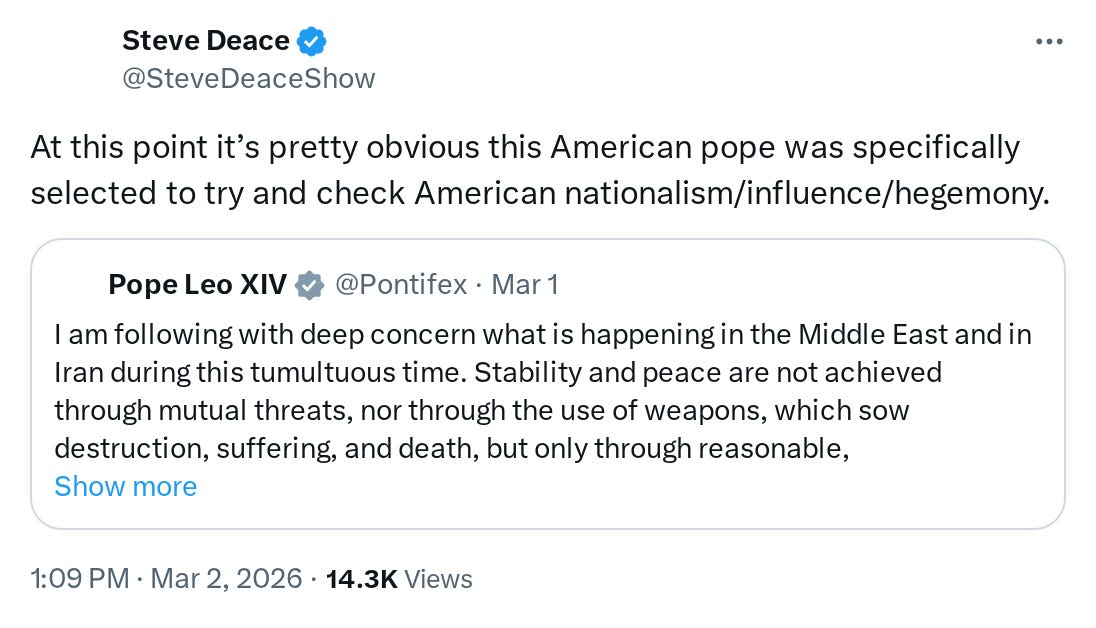
Task: Expand the quoted post with Show more
Action: point(125,486)
